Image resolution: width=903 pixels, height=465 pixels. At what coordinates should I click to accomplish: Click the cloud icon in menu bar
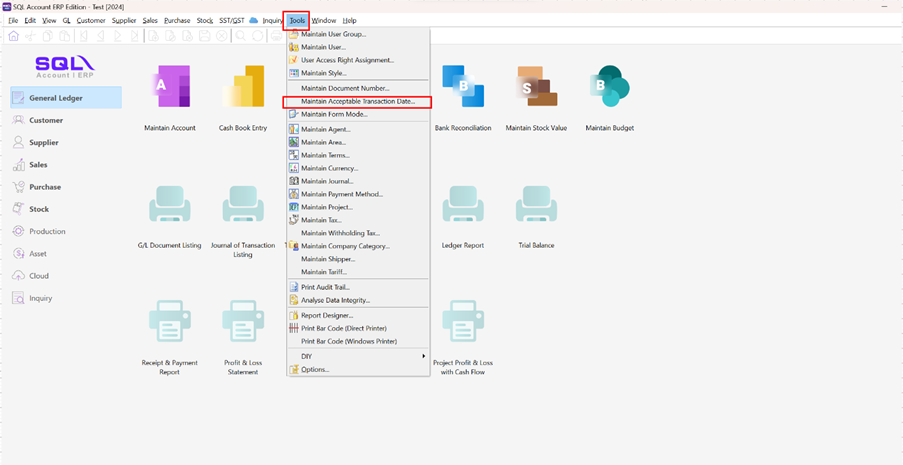pyautogui.click(x=253, y=20)
